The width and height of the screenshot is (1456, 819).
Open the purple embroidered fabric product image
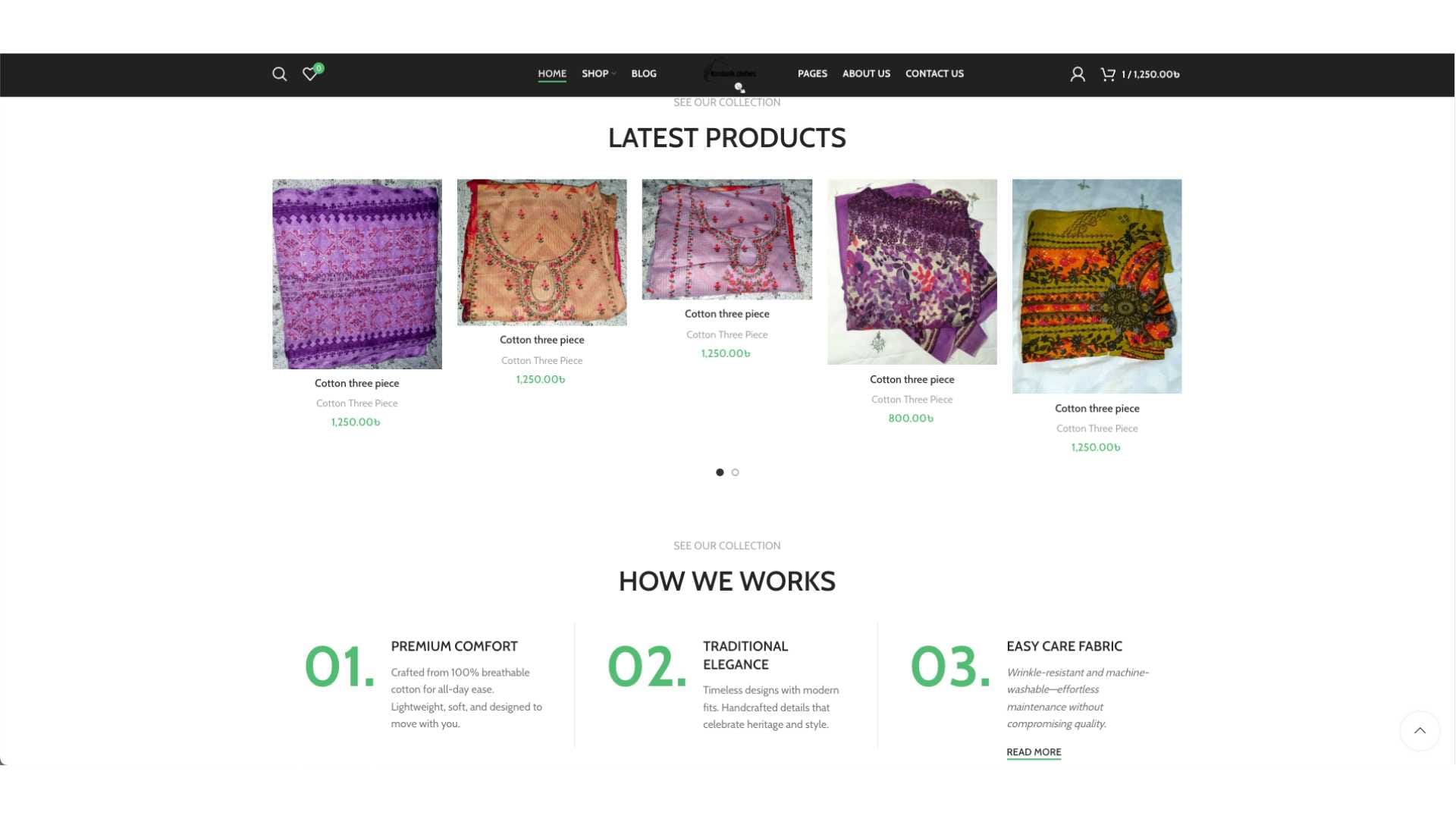(357, 275)
